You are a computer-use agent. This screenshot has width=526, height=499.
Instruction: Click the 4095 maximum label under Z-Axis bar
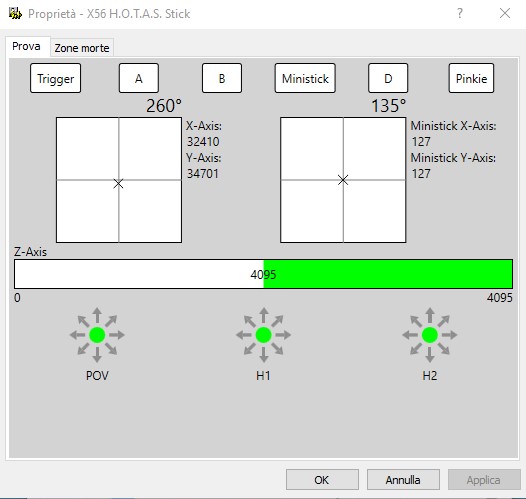[500, 297]
